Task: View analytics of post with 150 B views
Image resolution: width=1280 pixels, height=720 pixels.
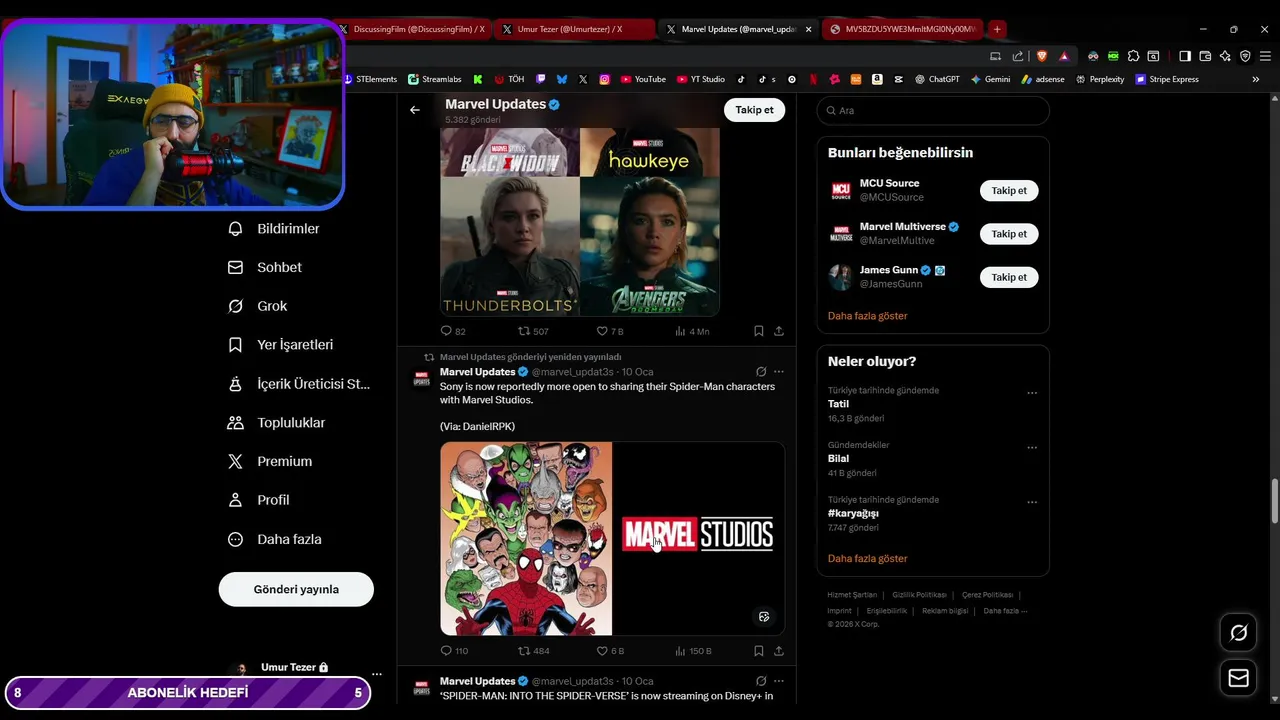Action: click(x=693, y=651)
